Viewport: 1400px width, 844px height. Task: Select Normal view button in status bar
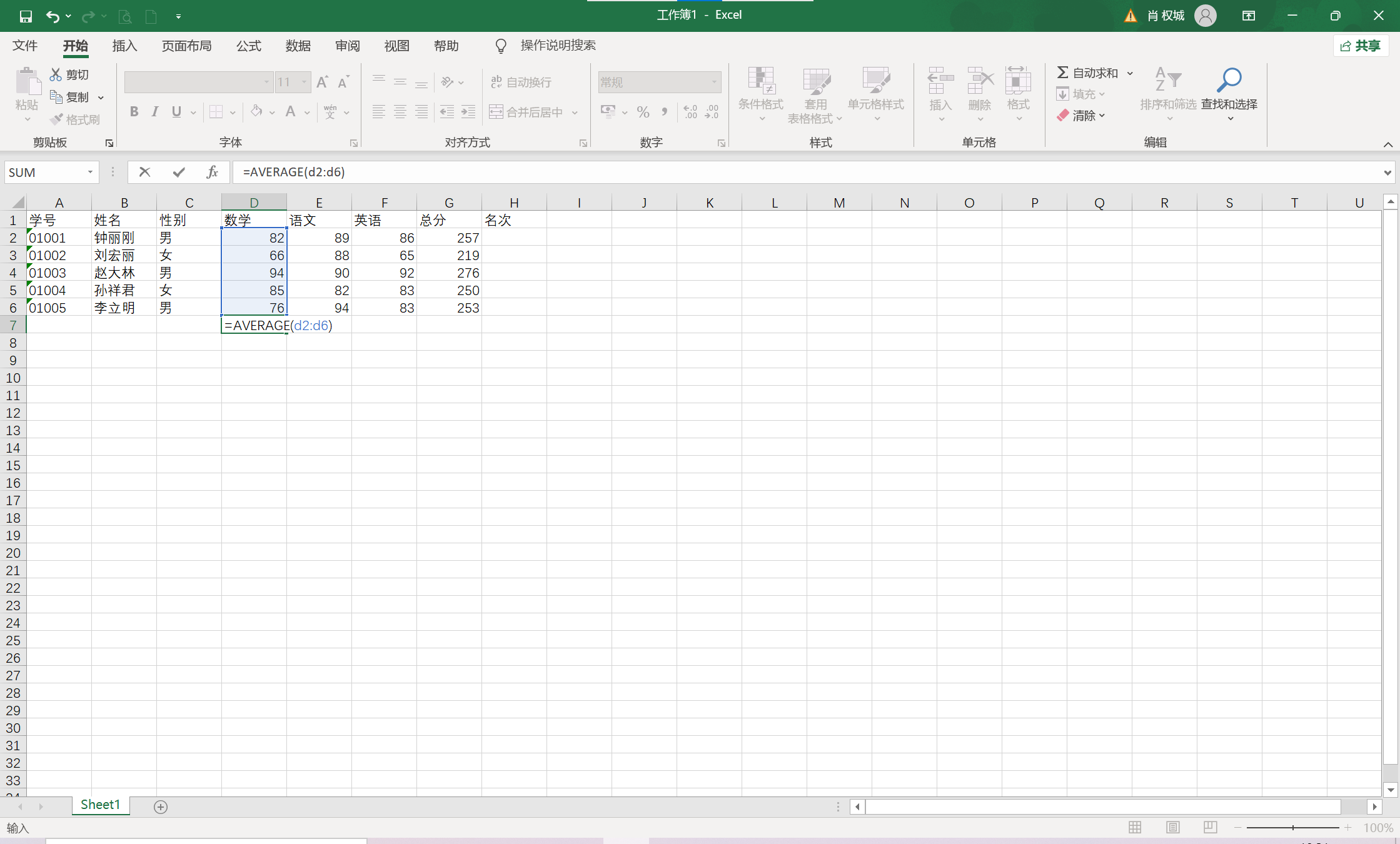click(1135, 827)
